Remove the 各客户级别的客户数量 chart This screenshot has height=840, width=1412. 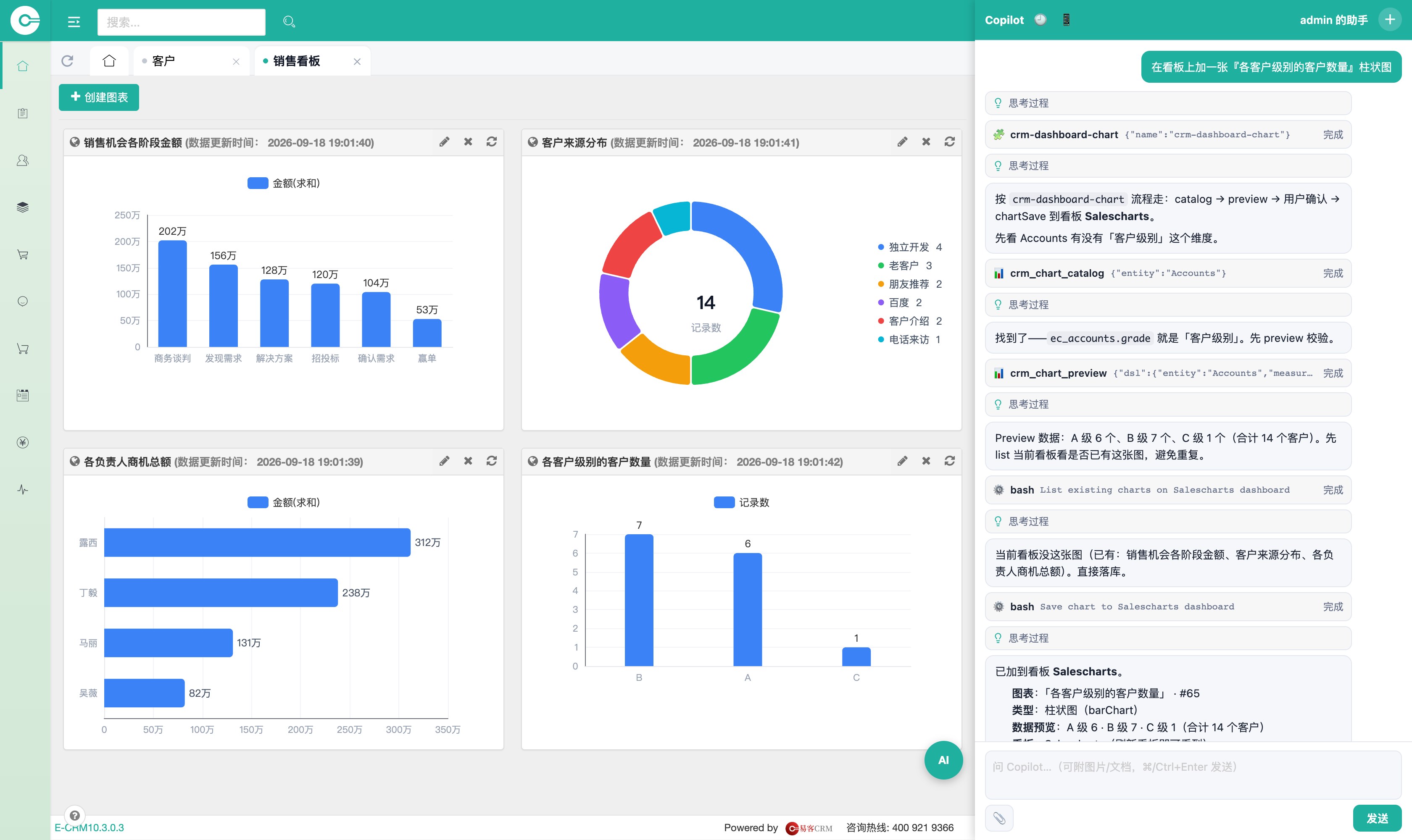click(x=926, y=461)
